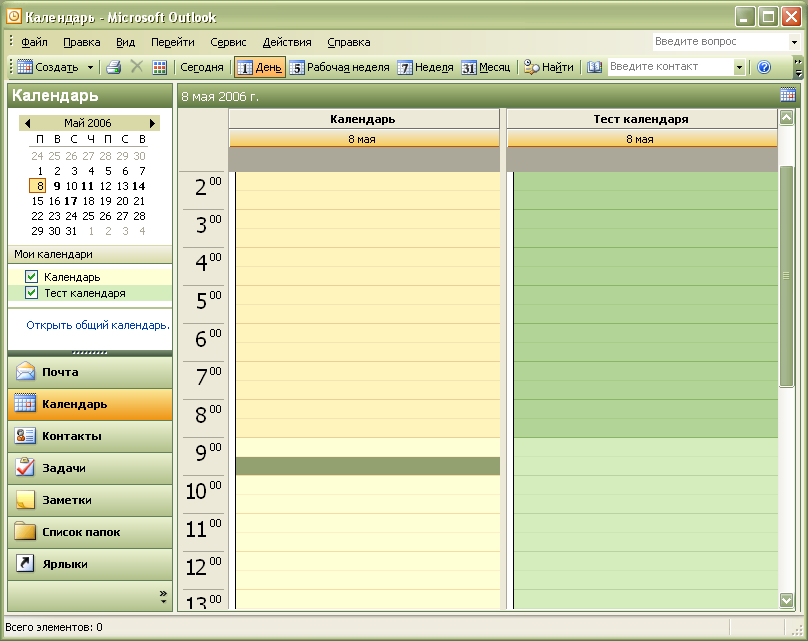Open the Список папок navigation button

tap(90, 532)
